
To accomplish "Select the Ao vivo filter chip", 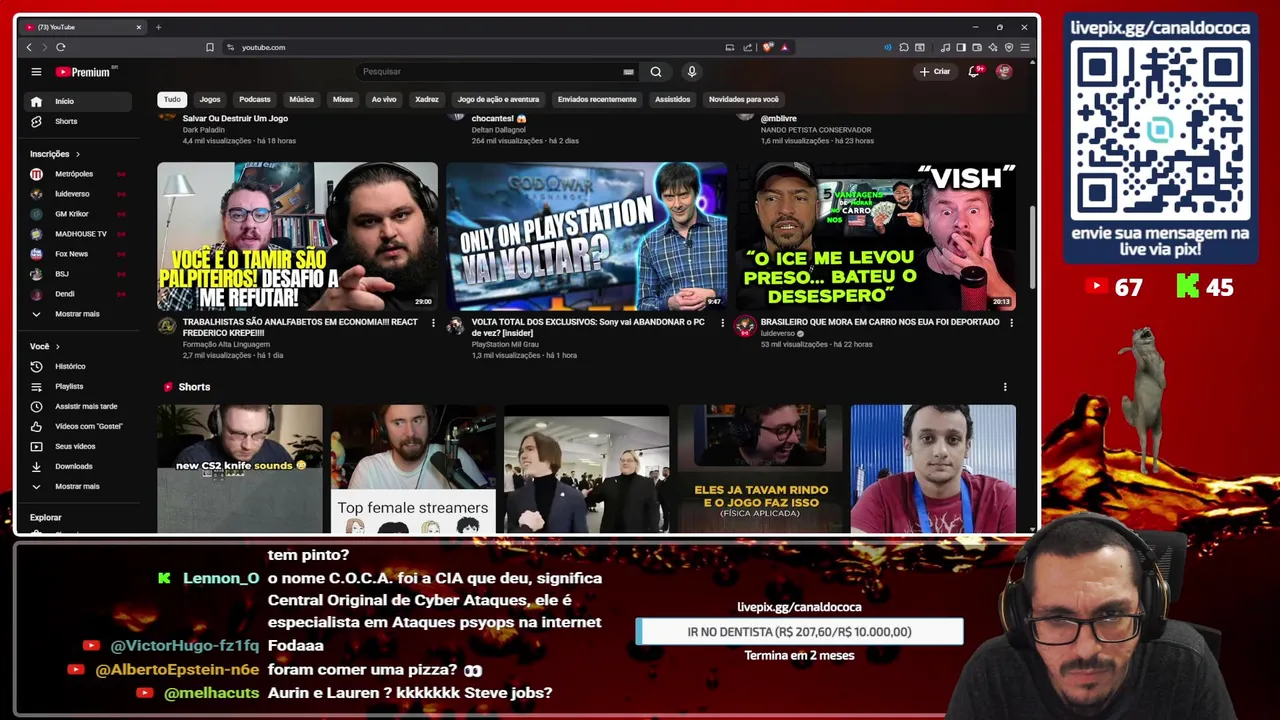I will (x=384, y=99).
